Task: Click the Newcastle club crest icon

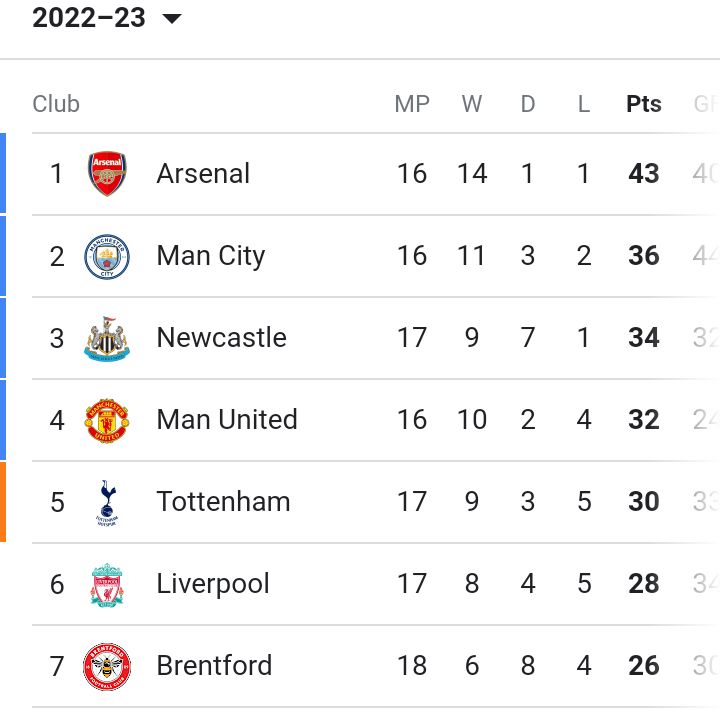Action: pos(107,338)
